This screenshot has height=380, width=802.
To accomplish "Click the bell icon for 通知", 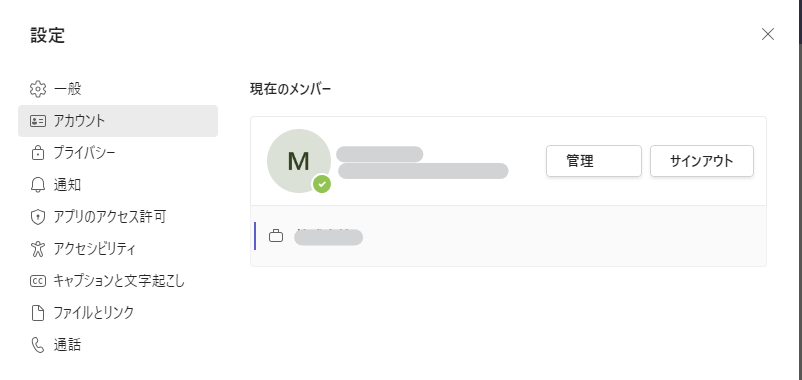I will (x=38, y=185).
